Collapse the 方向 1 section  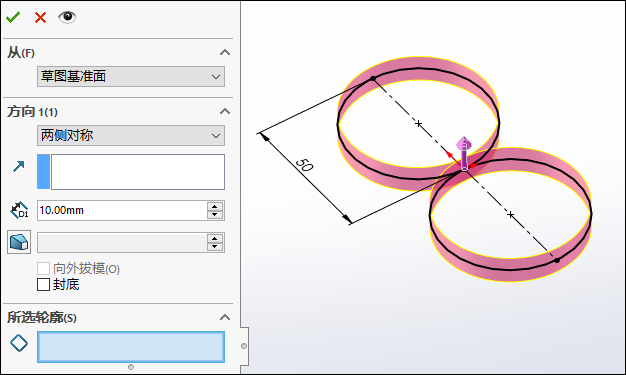[x=225, y=111]
